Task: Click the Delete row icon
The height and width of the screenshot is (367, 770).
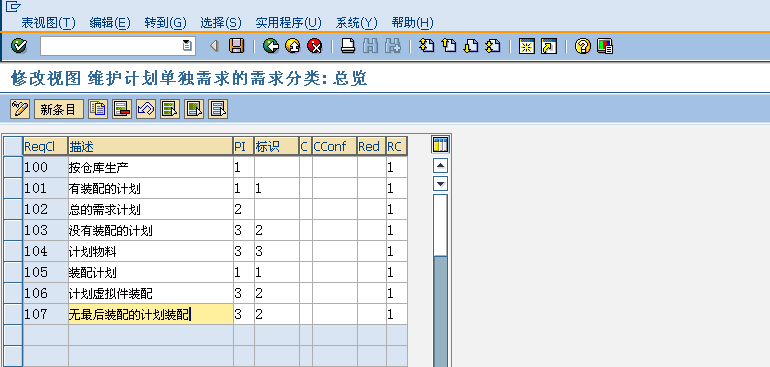Action: 122,109
